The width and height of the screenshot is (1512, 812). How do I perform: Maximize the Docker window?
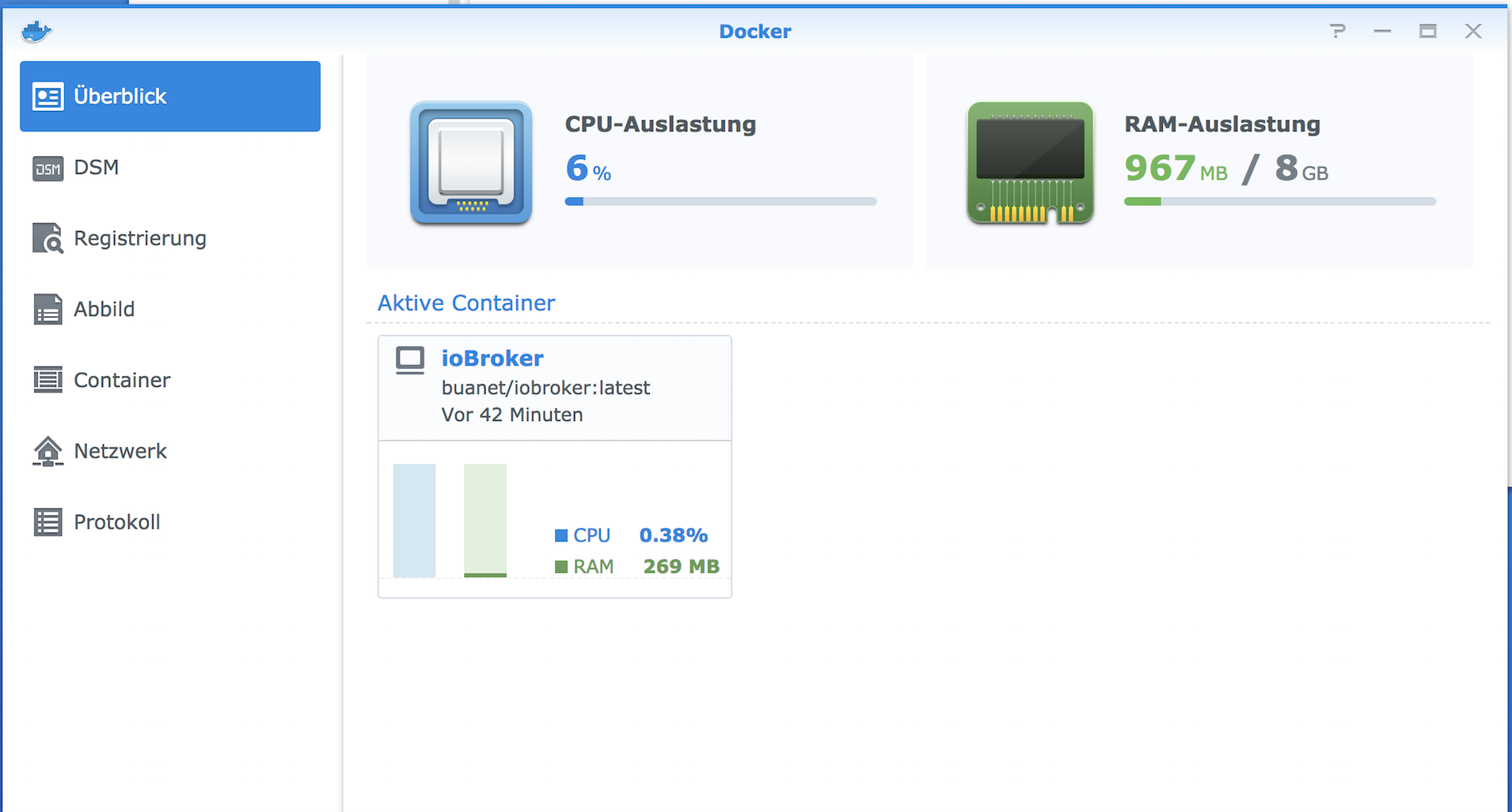point(1428,31)
